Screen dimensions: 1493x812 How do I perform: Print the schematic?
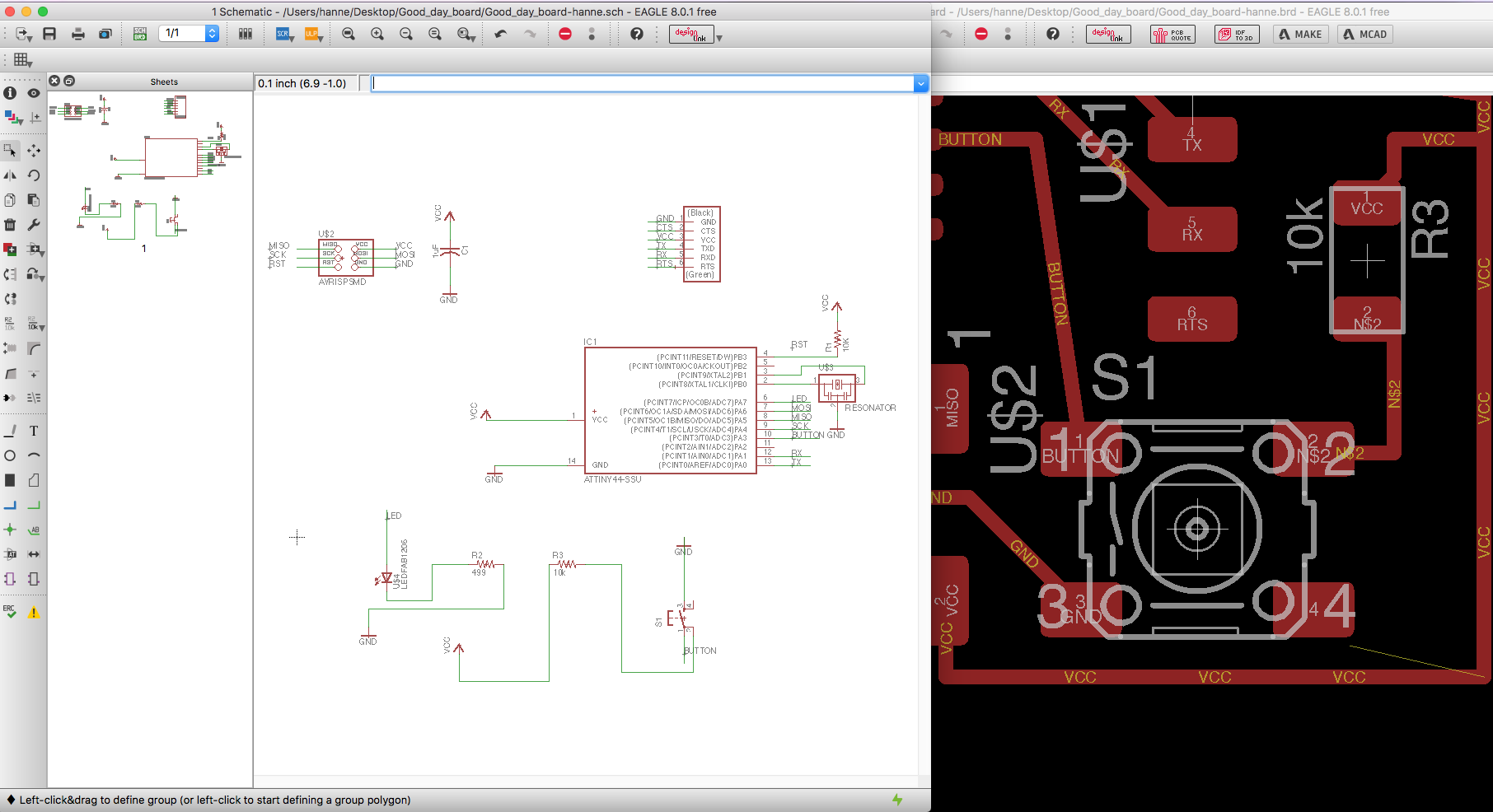point(78,34)
